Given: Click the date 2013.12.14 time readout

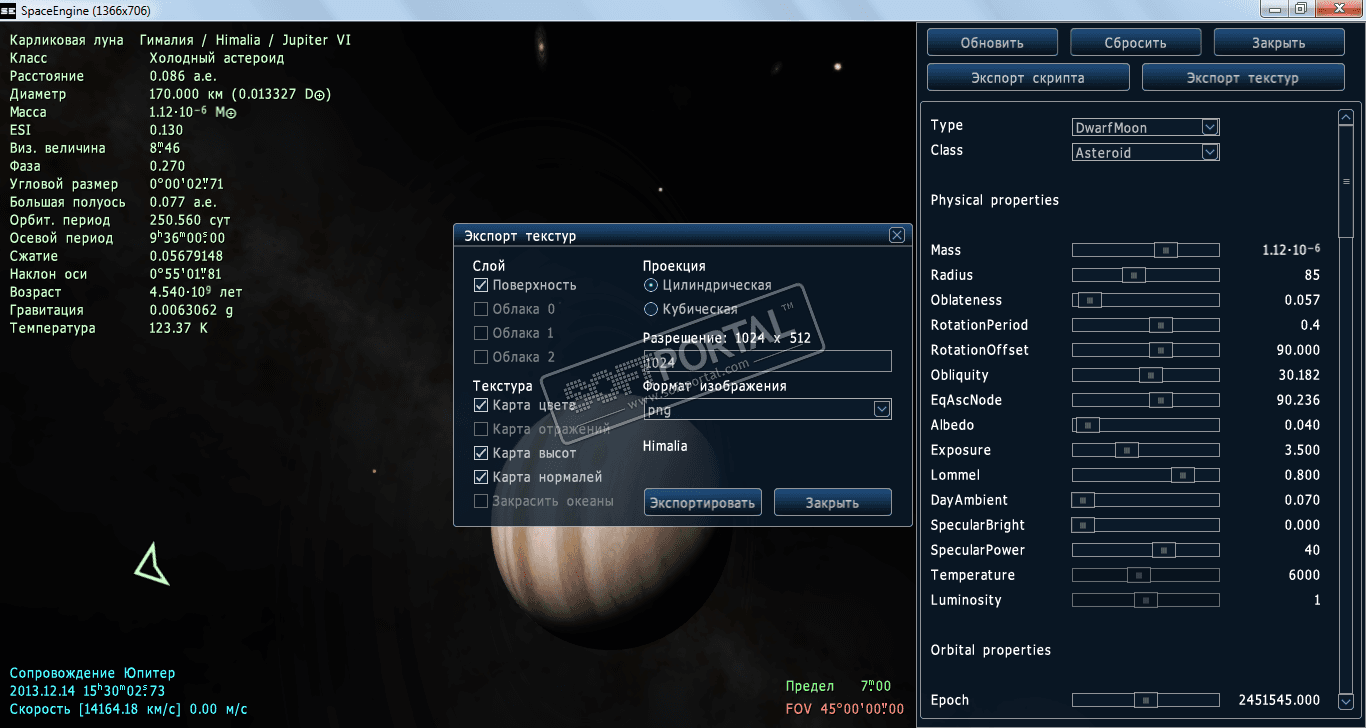Looking at the screenshot, I should pyautogui.click(x=87, y=691).
